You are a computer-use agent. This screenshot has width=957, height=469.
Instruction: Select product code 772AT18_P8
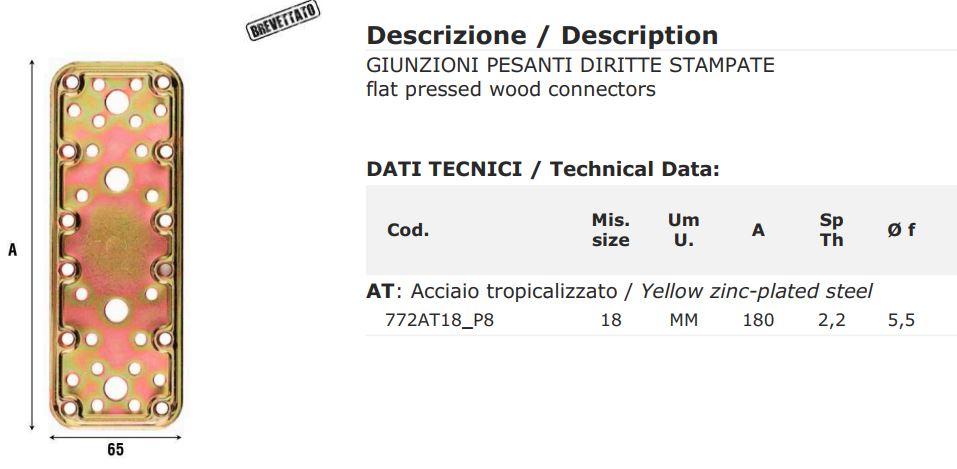click(440, 321)
